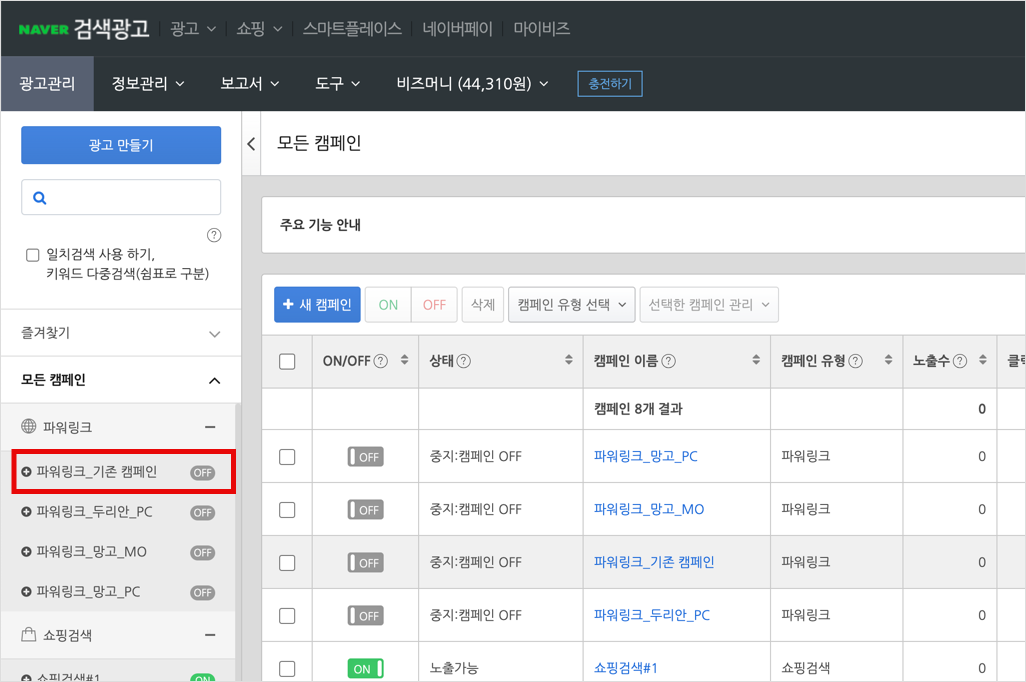Open help icon next to 상태 column header
Viewport: 1026px width, 682px height.
(464, 361)
